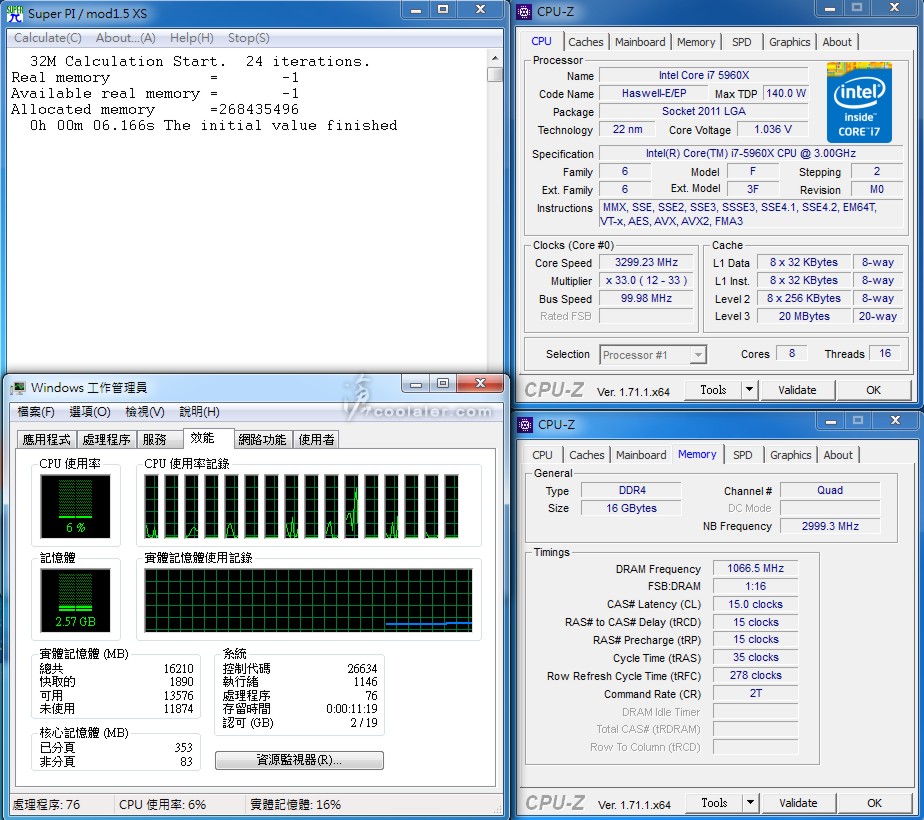Minimize the upper CPU-Z window
924x820 pixels.
pos(830,8)
